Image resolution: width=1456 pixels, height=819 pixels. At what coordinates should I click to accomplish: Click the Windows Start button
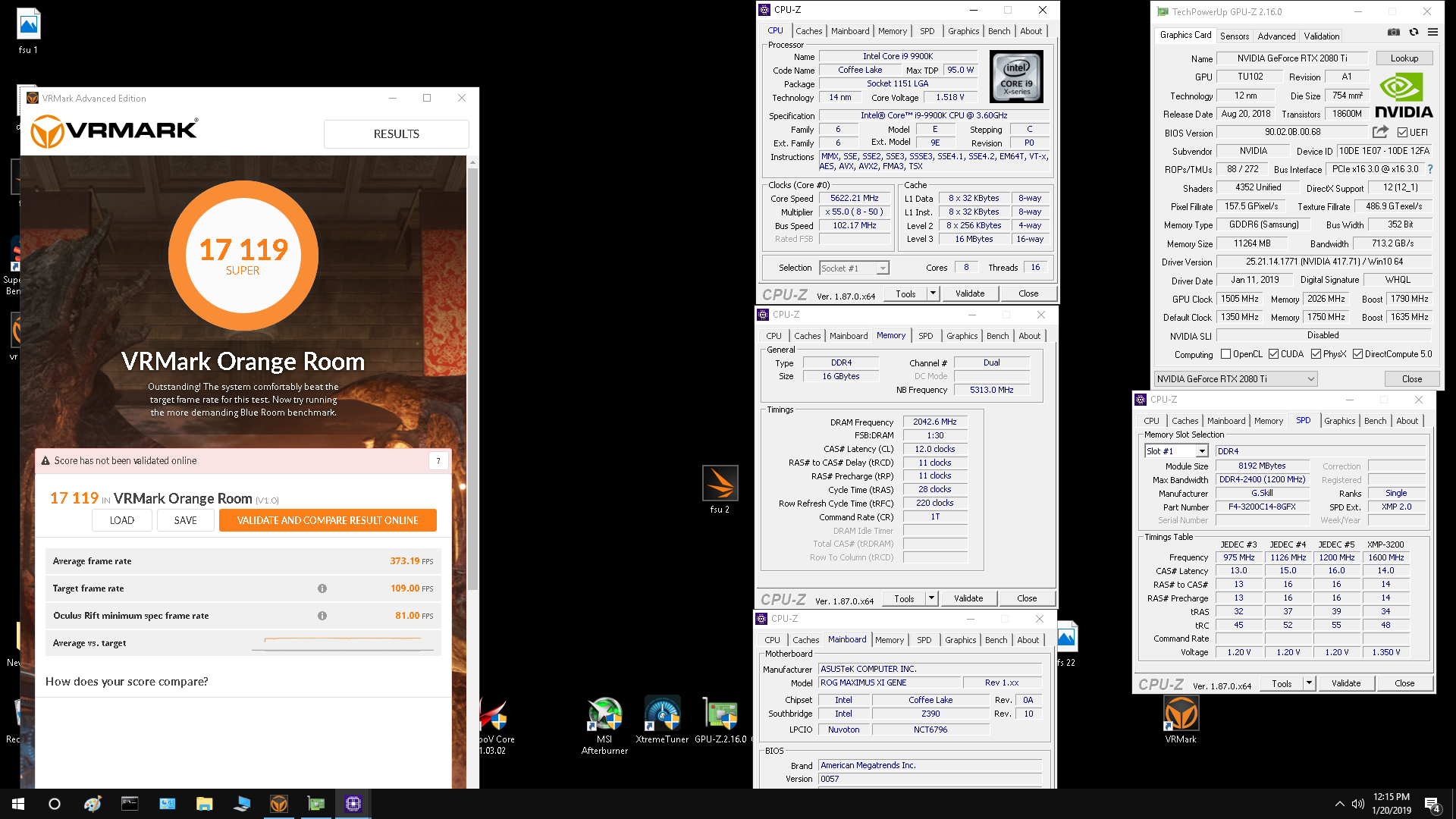click(18, 804)
